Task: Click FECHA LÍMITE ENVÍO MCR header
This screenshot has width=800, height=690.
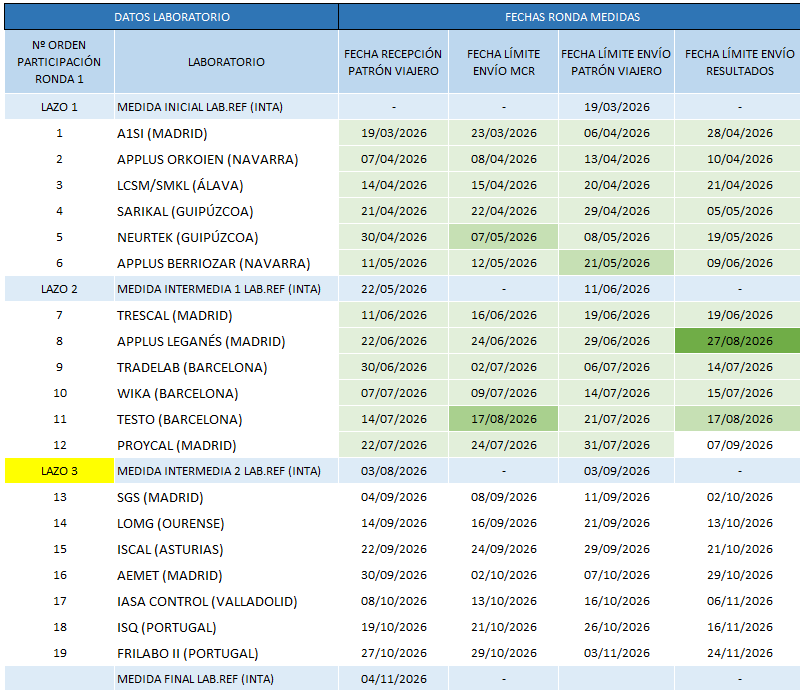Action: pyautogui.click(x=504, y=62)
